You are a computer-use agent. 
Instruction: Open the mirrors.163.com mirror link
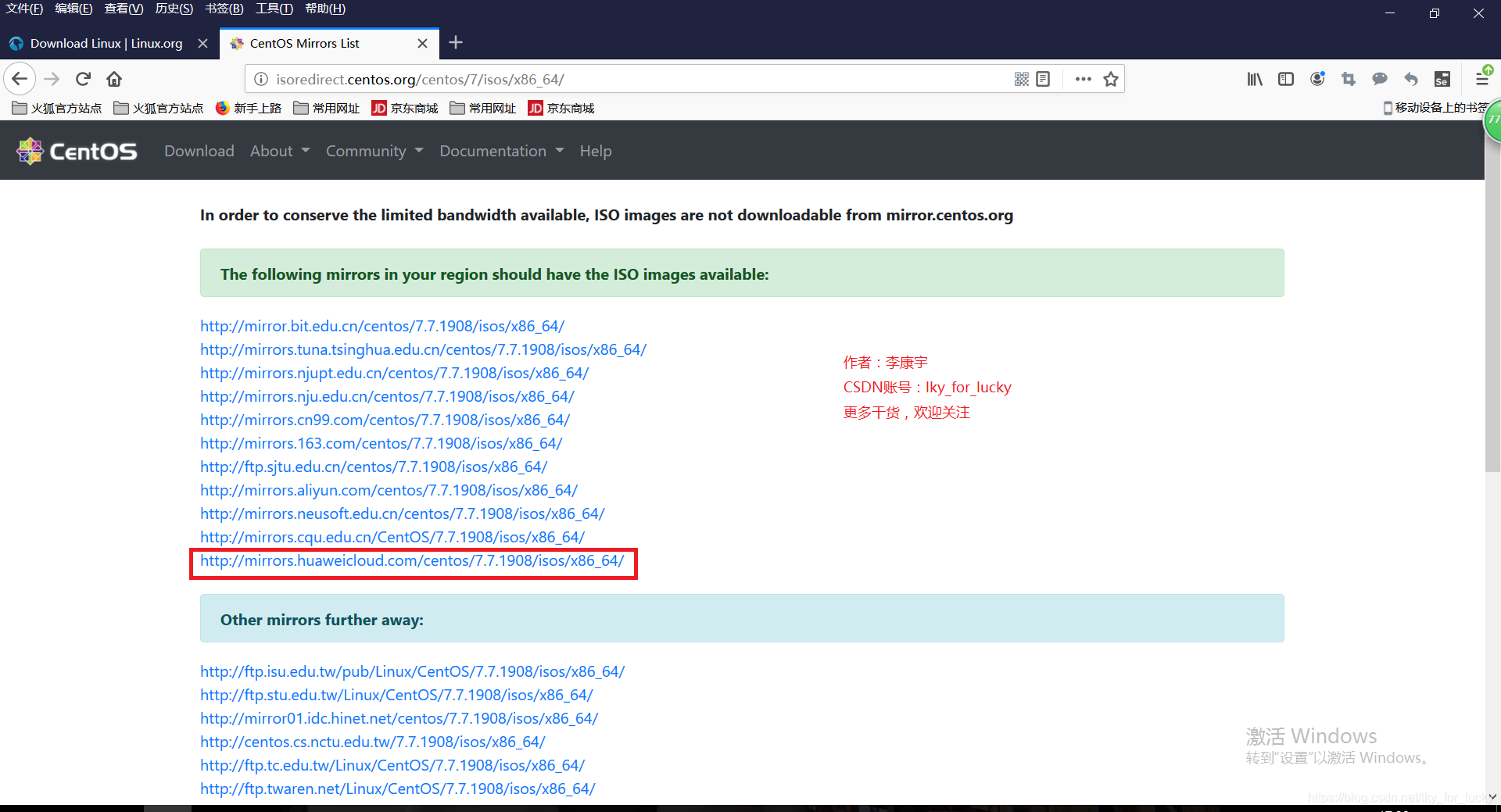coord(382,443)
